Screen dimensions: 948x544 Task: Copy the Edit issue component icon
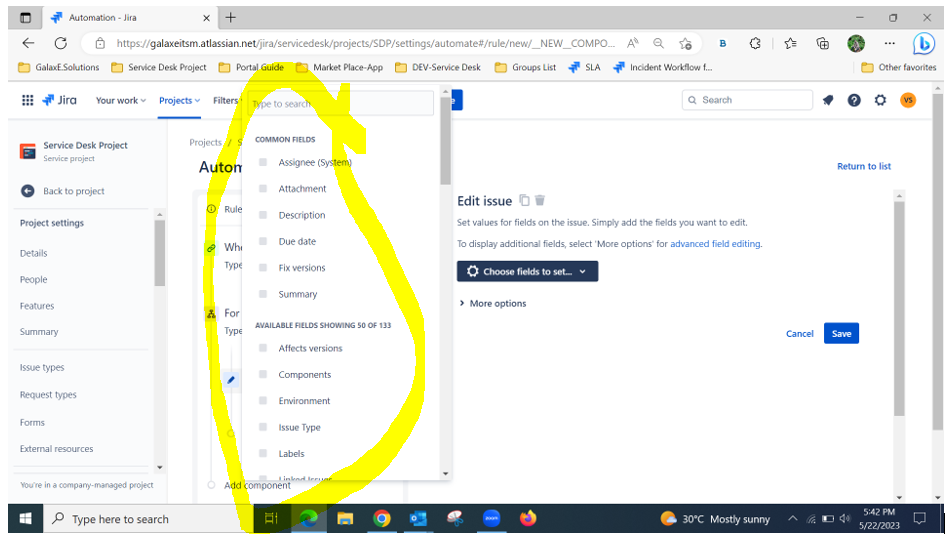coord(525,200)
